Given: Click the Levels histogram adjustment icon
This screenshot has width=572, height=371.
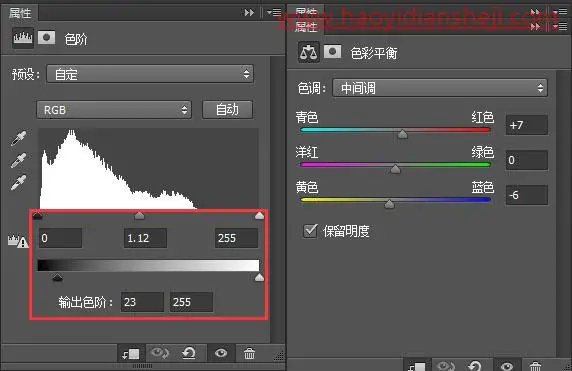Looking at the screenshot, I should pos(23,38).
